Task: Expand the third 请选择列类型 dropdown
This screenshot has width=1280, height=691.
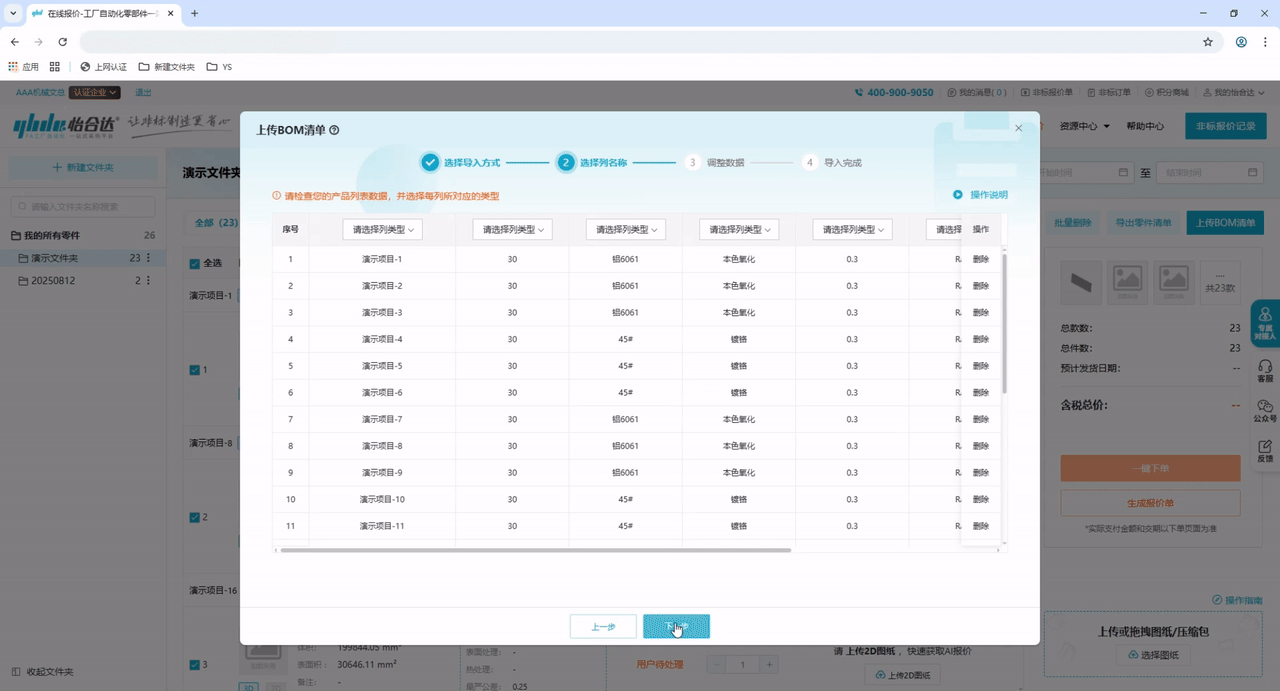Action: (x=625, y=230)
